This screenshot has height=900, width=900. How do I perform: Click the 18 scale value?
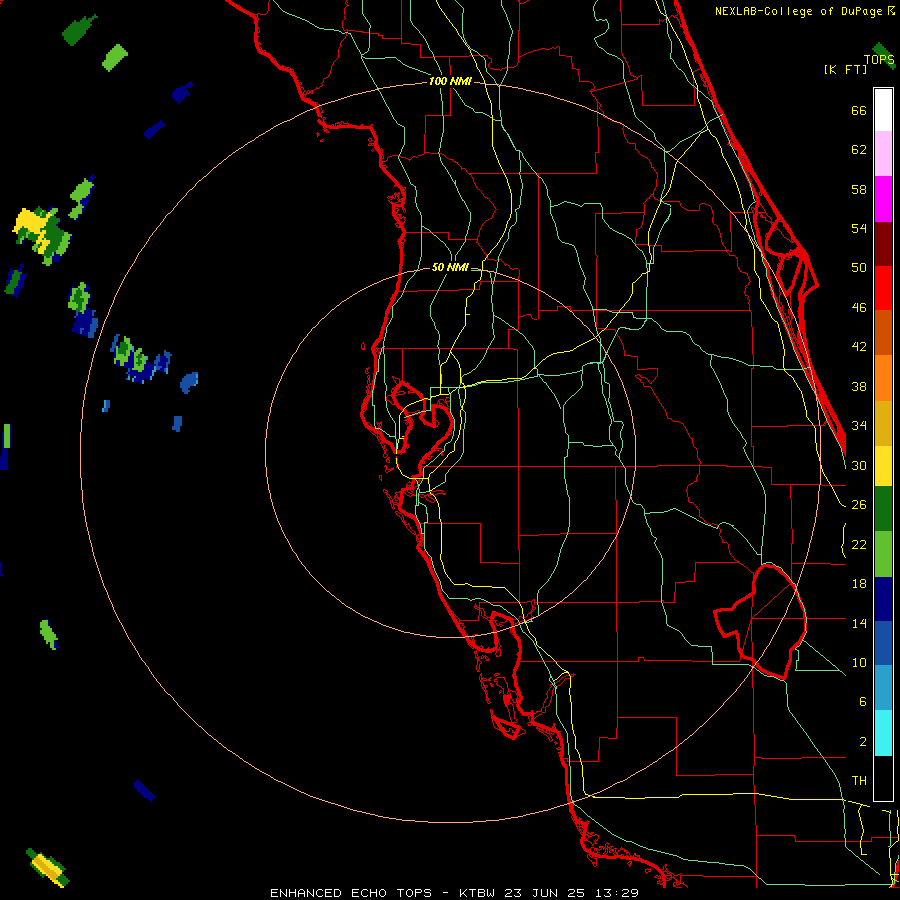[x=859, y=584]
